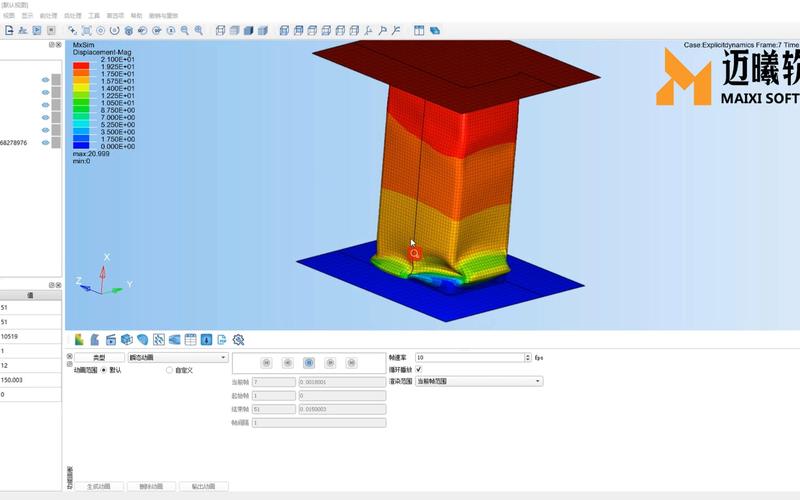Click the 类型 button
The width and height of the screenshot is (800, 500).
tap(99, 358)
